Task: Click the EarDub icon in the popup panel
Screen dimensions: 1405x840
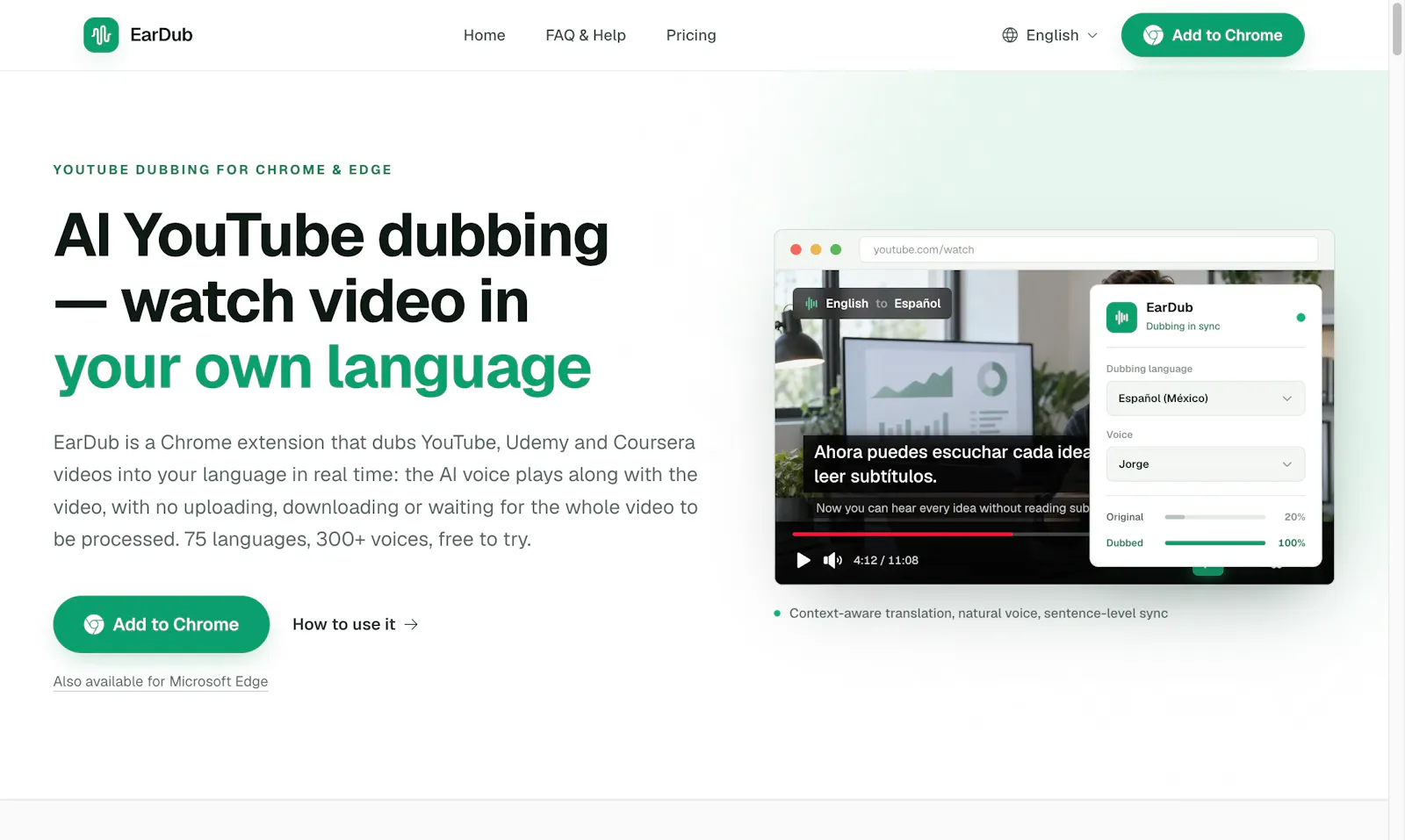Action: coord(1121,317)
